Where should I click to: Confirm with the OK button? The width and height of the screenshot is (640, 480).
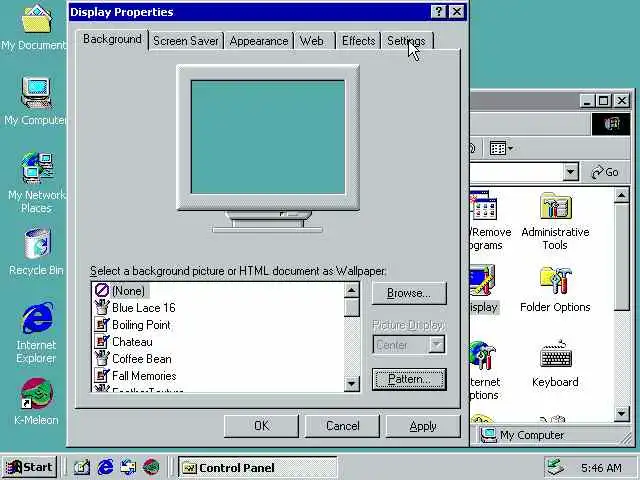(261, 426)
